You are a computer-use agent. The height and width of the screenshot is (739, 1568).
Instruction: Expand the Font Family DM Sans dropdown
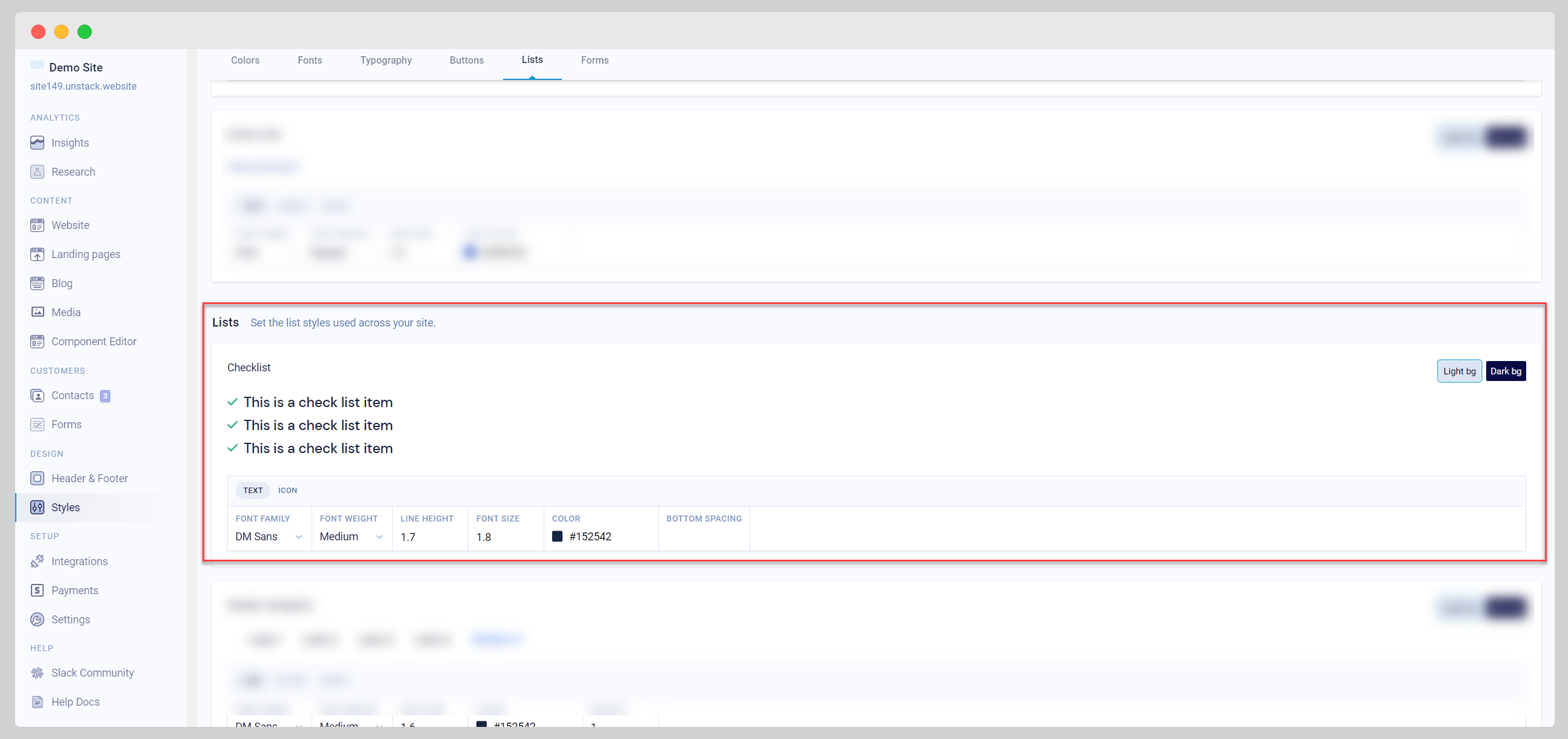tap(269, 537)
